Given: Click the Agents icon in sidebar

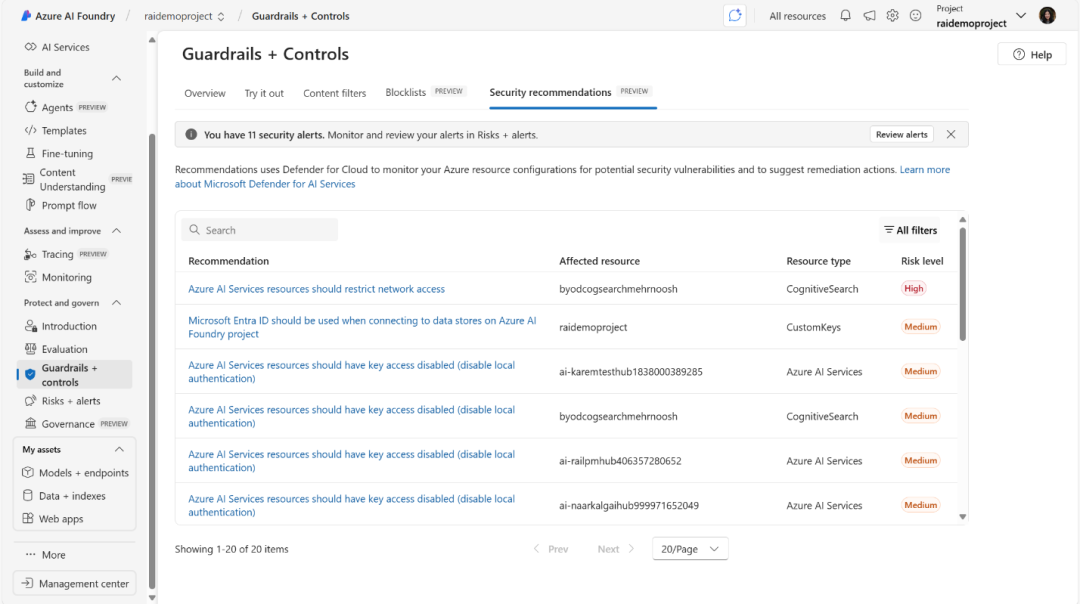Looking at the screenshot, I should (x=30, y=107).
